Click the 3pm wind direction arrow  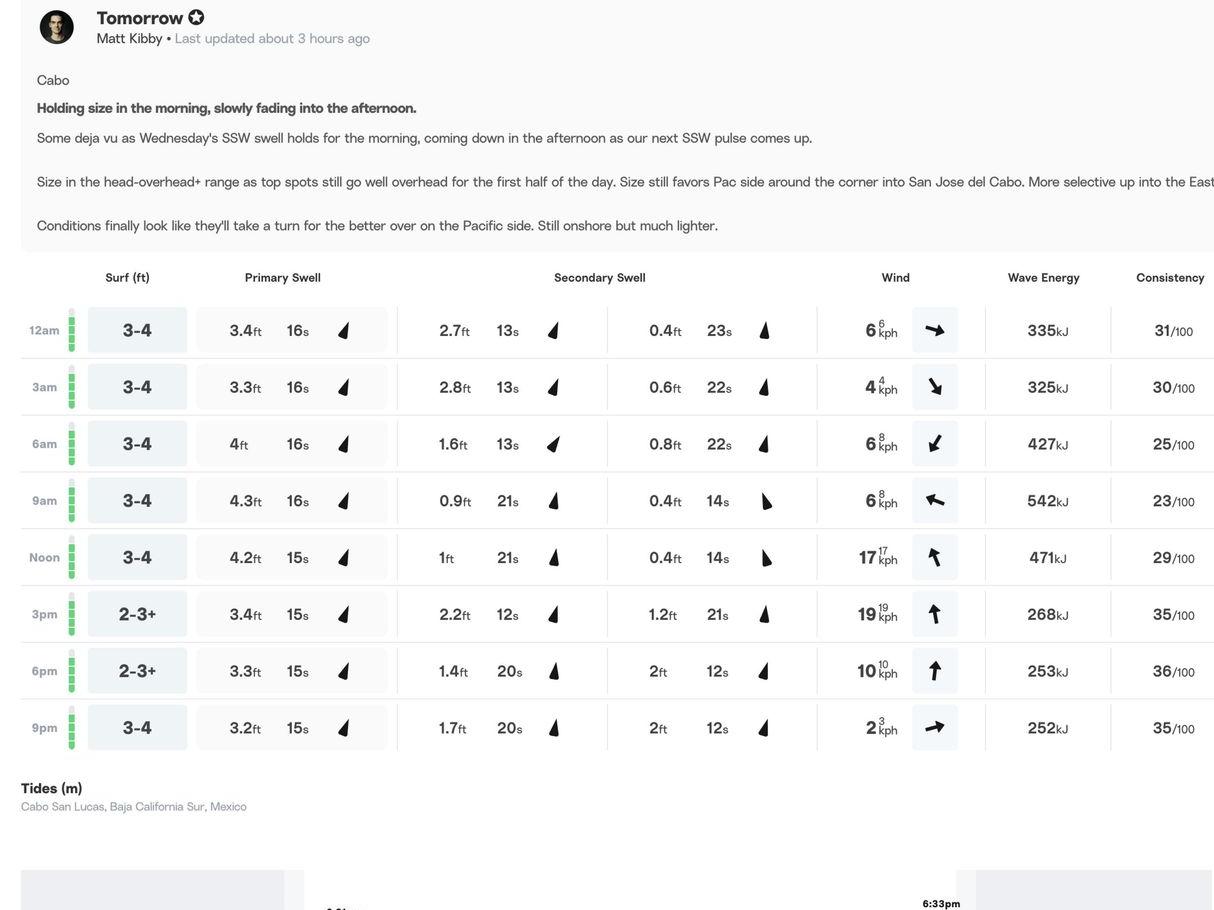935,614
